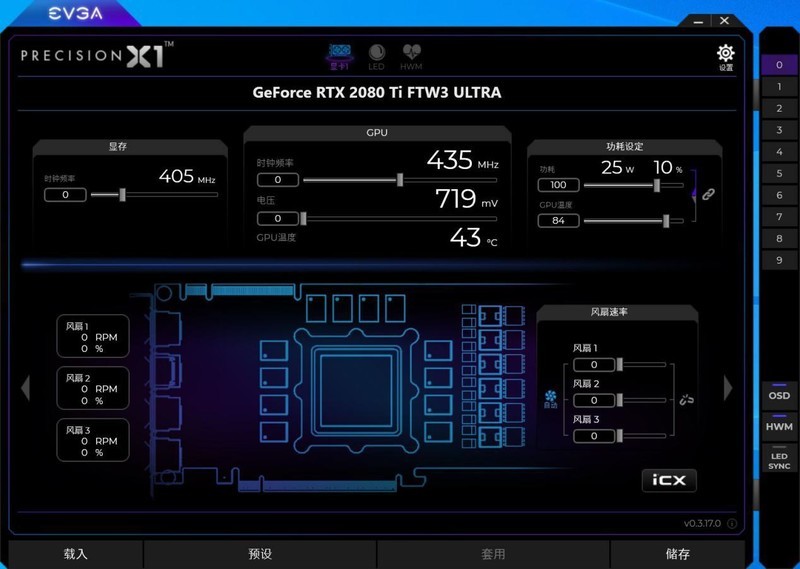The width and height of the screenshot is (800, 569).
Task: Click the EVGA logo in title bar
Action: point(76,13)
